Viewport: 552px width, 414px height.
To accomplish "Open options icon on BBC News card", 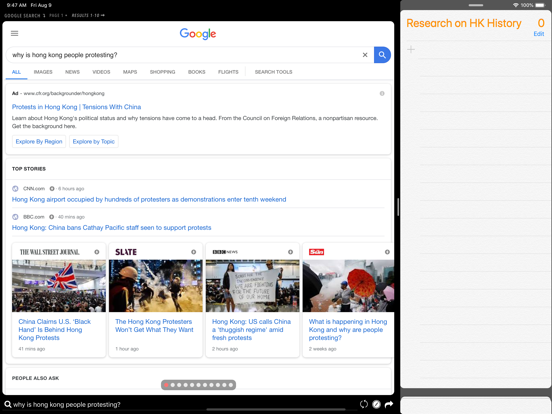I will (290, 252).
